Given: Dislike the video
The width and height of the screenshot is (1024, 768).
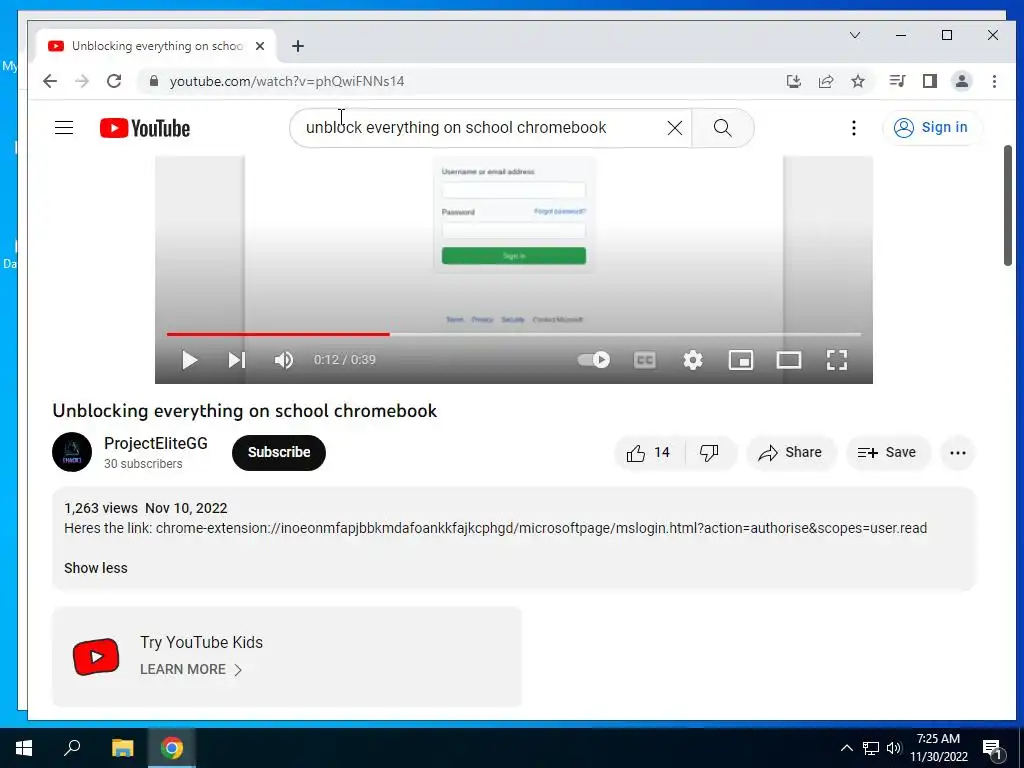Looking at the screenshot, I should point(709,453).
